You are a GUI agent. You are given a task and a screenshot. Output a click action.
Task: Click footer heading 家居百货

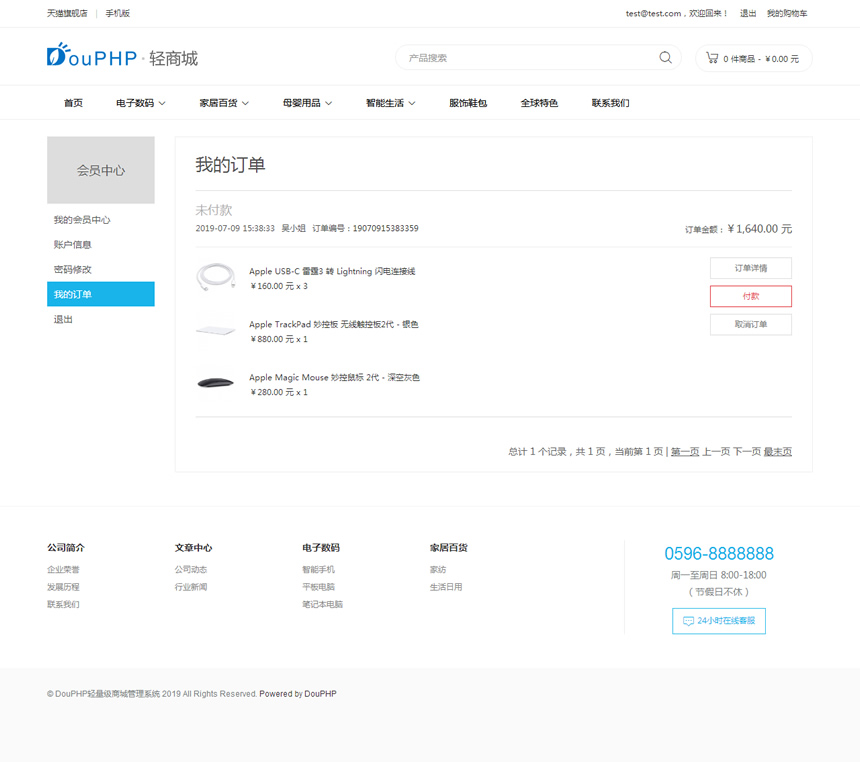point(449,547)
